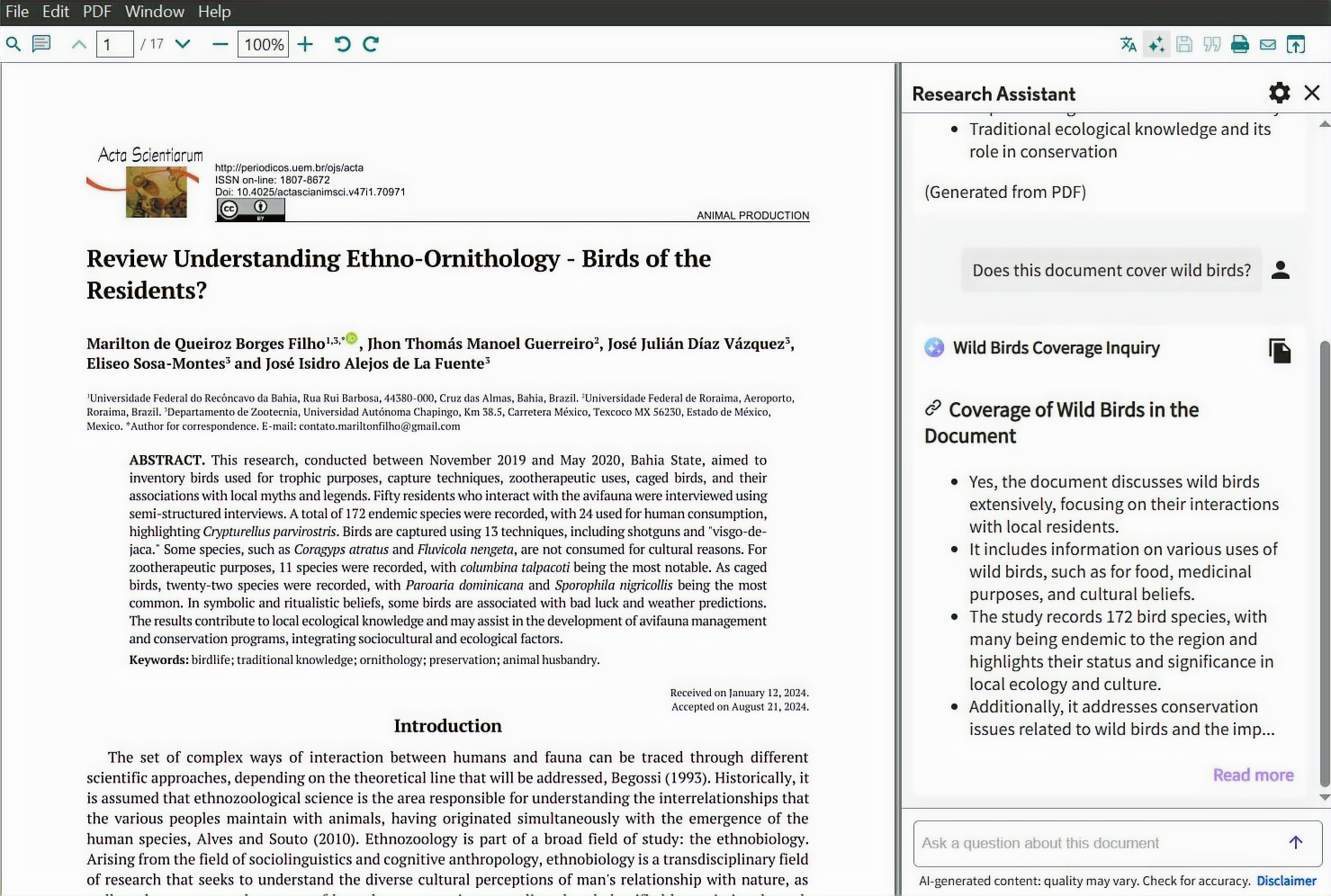This screenshot has height=896, width=1331.
Task: Open the citation quote tool
Action: point(1212,43)
